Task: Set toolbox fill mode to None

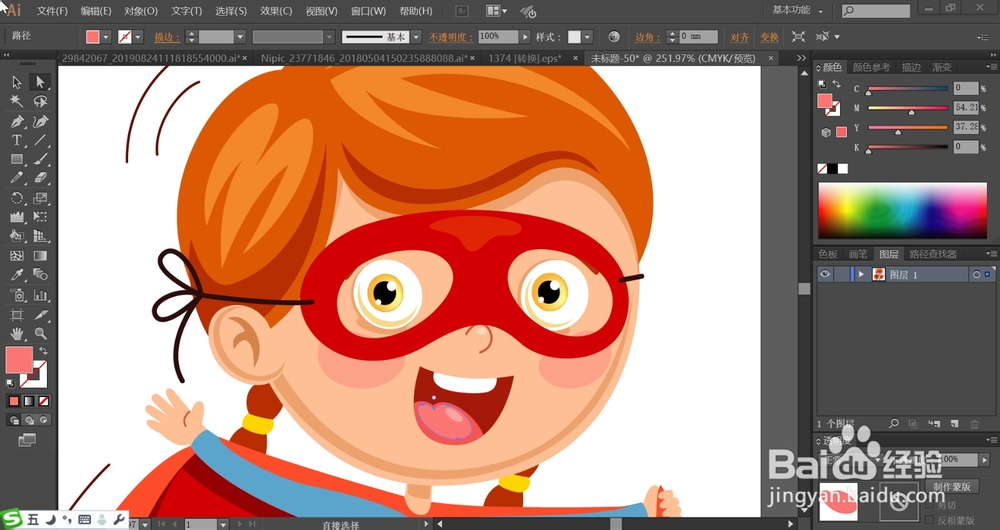Action: 43,401
